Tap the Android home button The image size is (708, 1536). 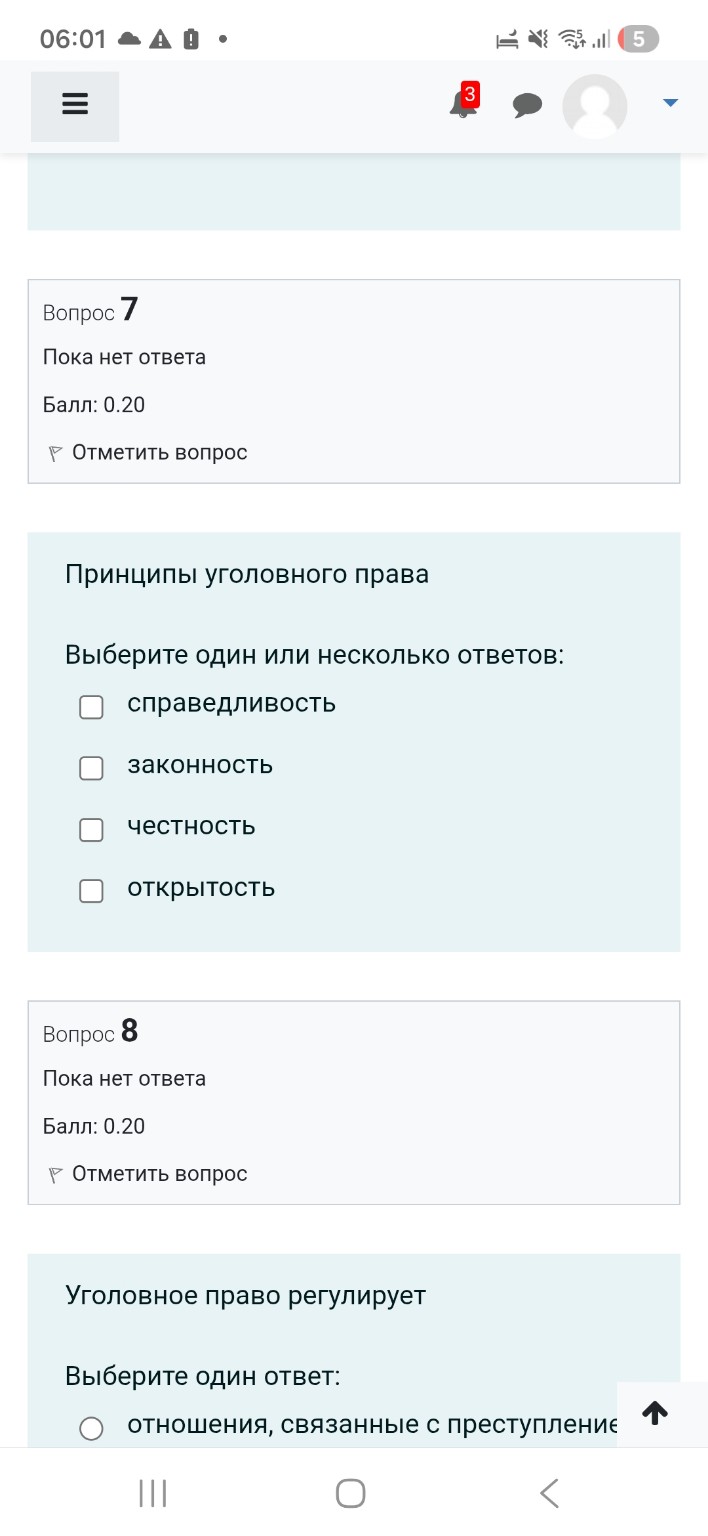pyautogui.click(x=350, y=1492)
